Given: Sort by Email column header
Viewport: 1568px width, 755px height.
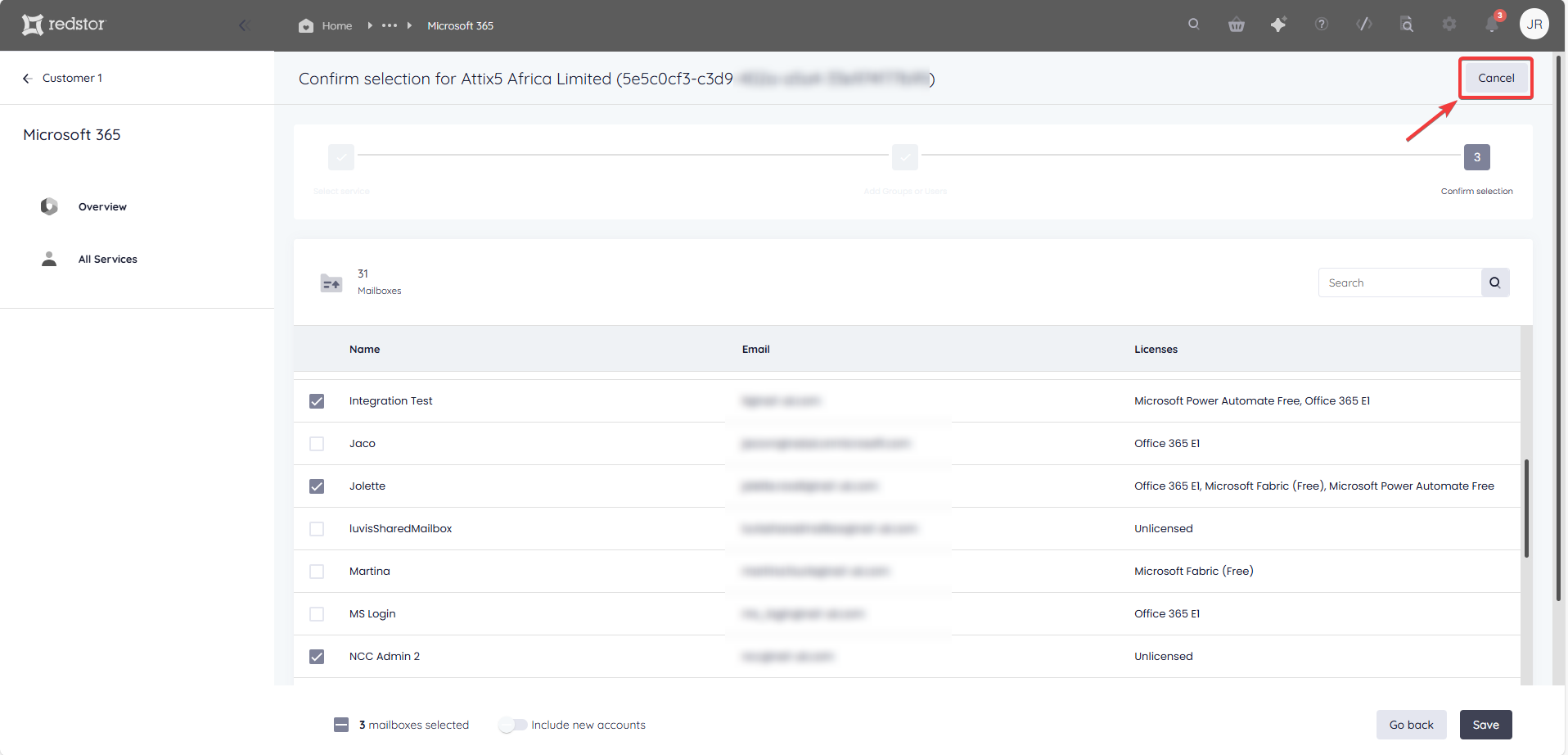Looking at the screenshot, I should [756, 349].
